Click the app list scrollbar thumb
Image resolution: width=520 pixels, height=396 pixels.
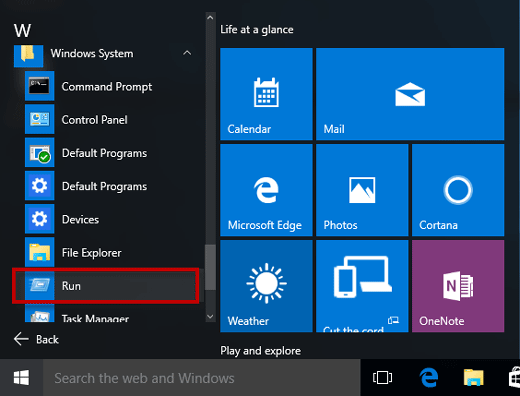tap(210, 268)
